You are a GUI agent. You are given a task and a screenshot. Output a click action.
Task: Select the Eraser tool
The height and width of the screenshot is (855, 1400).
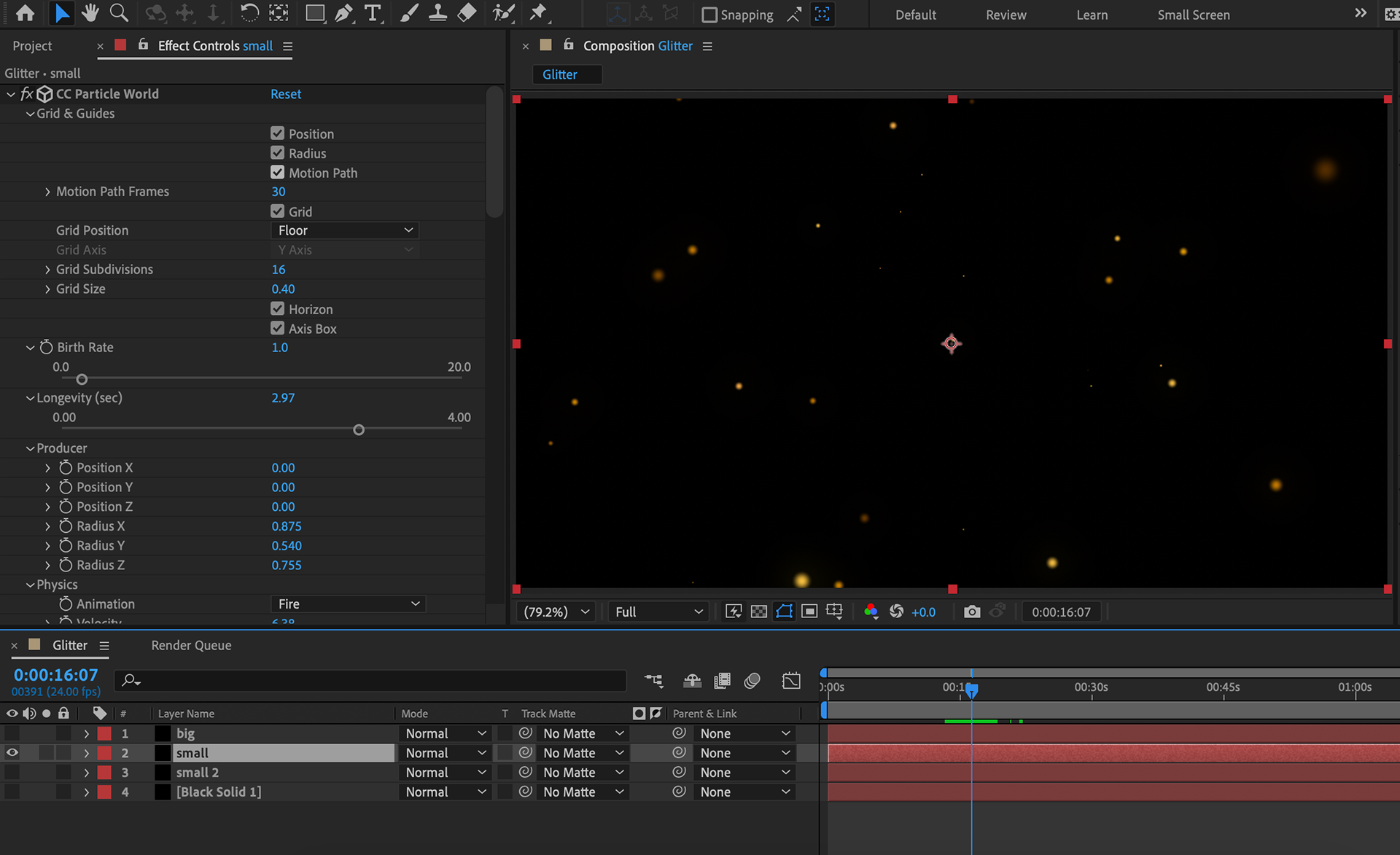click(467, 13)
